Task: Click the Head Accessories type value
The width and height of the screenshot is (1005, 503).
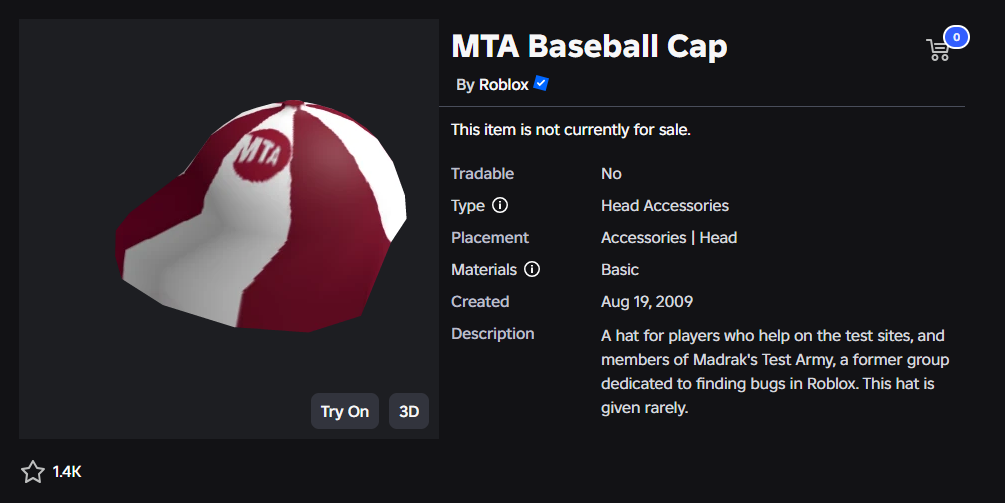Action: pyautogui.click(x=664, y=206)
